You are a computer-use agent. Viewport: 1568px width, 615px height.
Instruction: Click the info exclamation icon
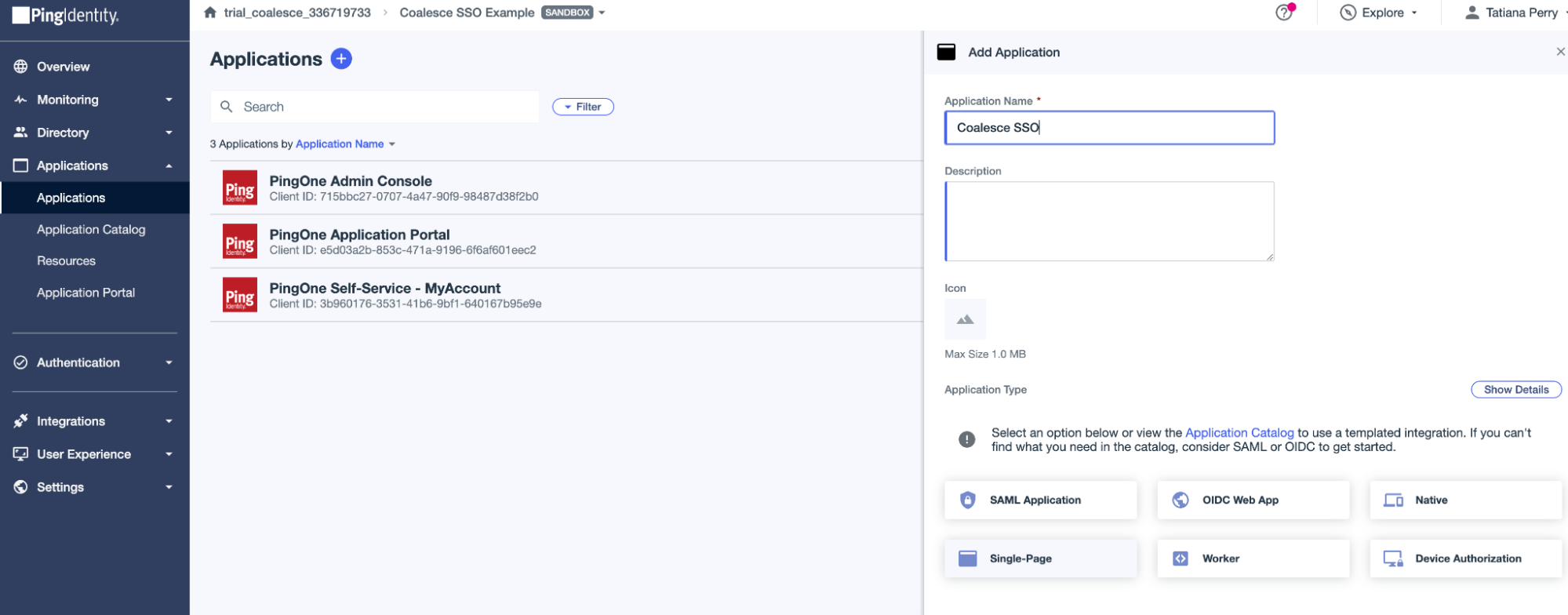(967, 439)
